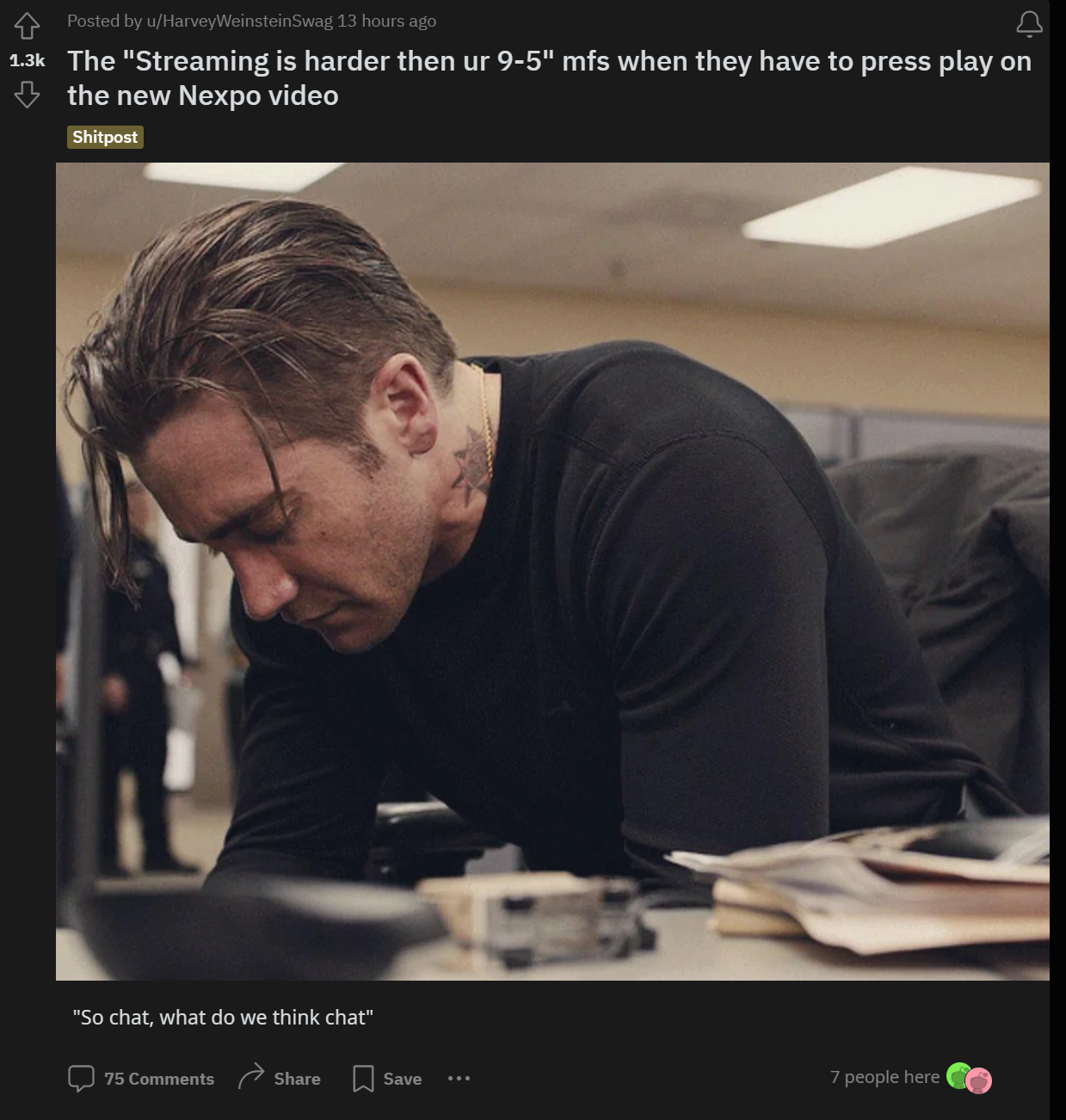Screen dimensions: 1066x1120
Task: Filter by the Shitpost flair tag
Action: [x=105, y=137]
